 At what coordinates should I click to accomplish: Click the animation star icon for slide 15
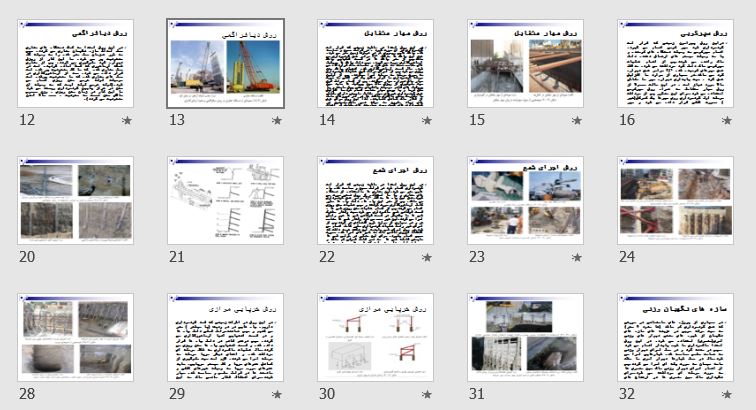577,120
